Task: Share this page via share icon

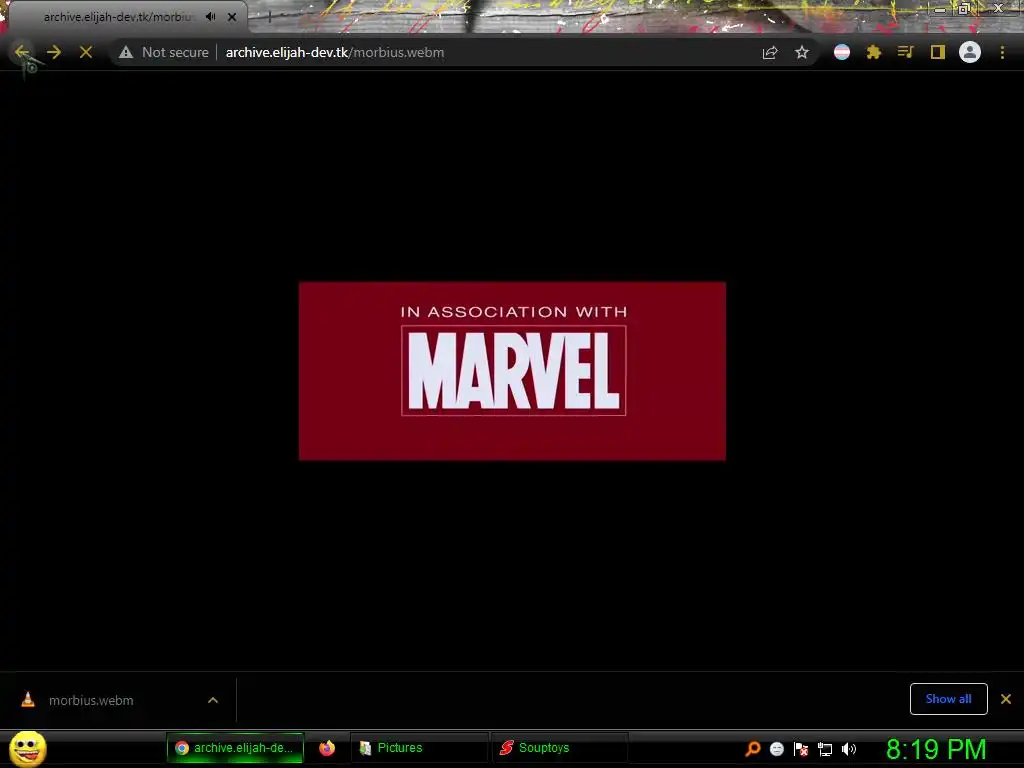Action: (x=770, y=52)
